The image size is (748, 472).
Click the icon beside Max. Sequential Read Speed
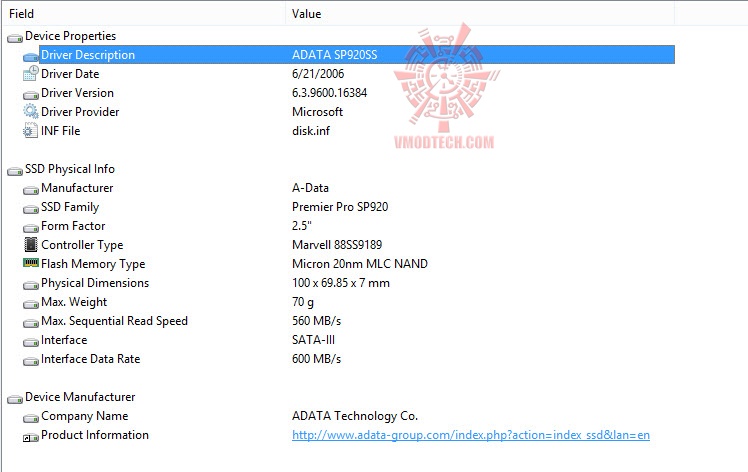31,323
